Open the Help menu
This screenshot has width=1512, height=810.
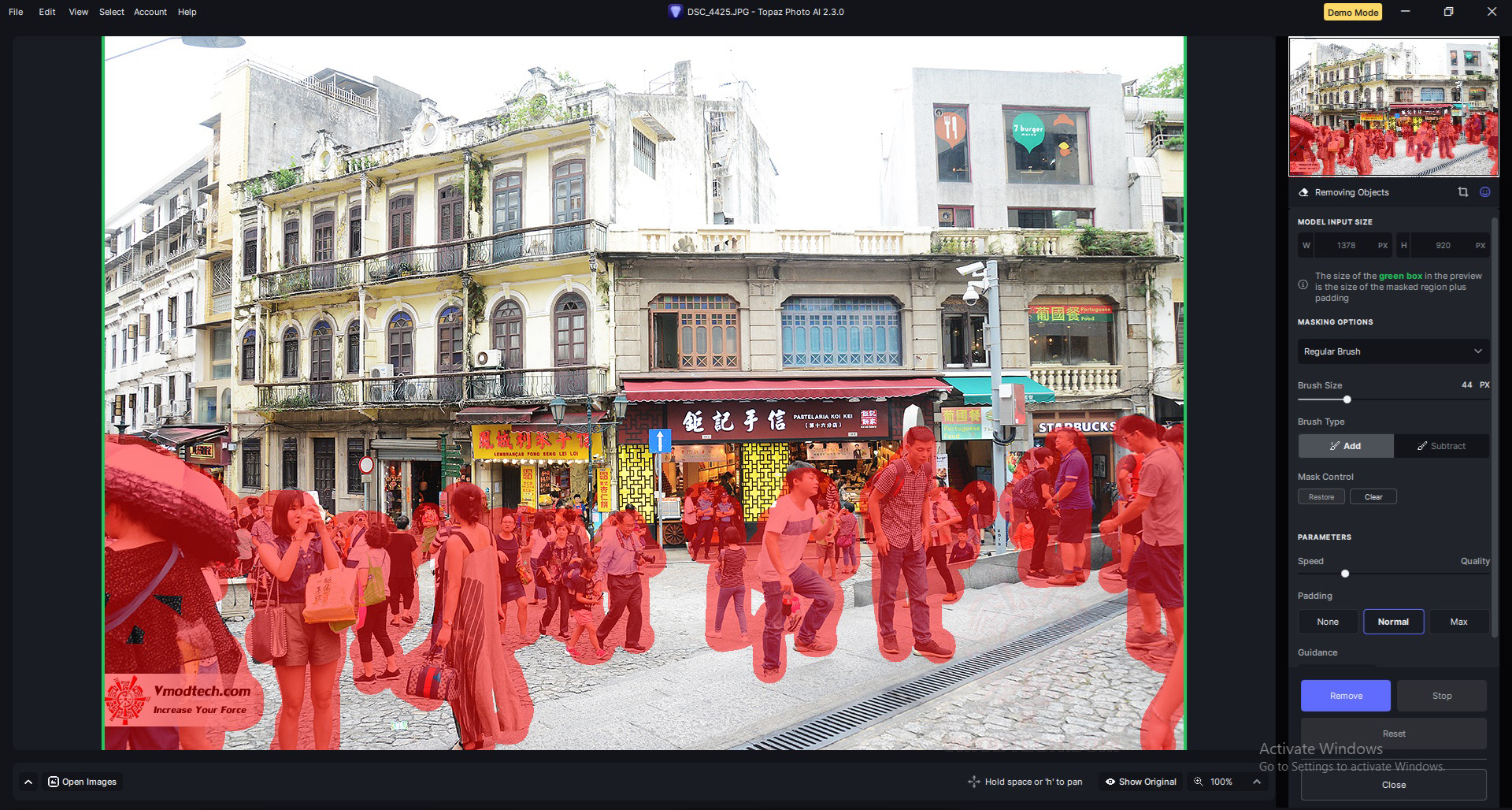click(187, 12)
